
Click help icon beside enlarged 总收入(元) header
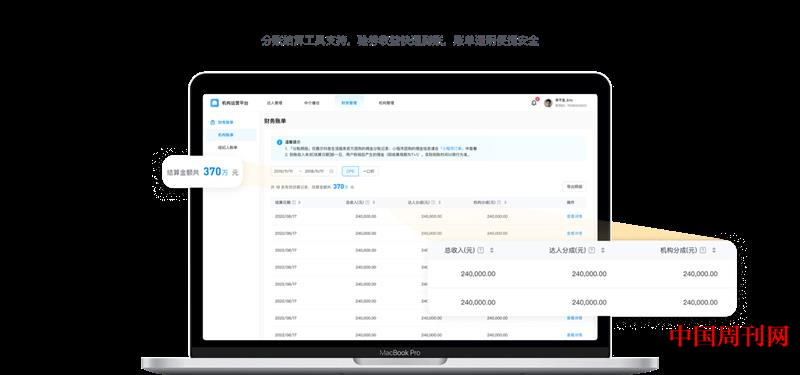481,251
